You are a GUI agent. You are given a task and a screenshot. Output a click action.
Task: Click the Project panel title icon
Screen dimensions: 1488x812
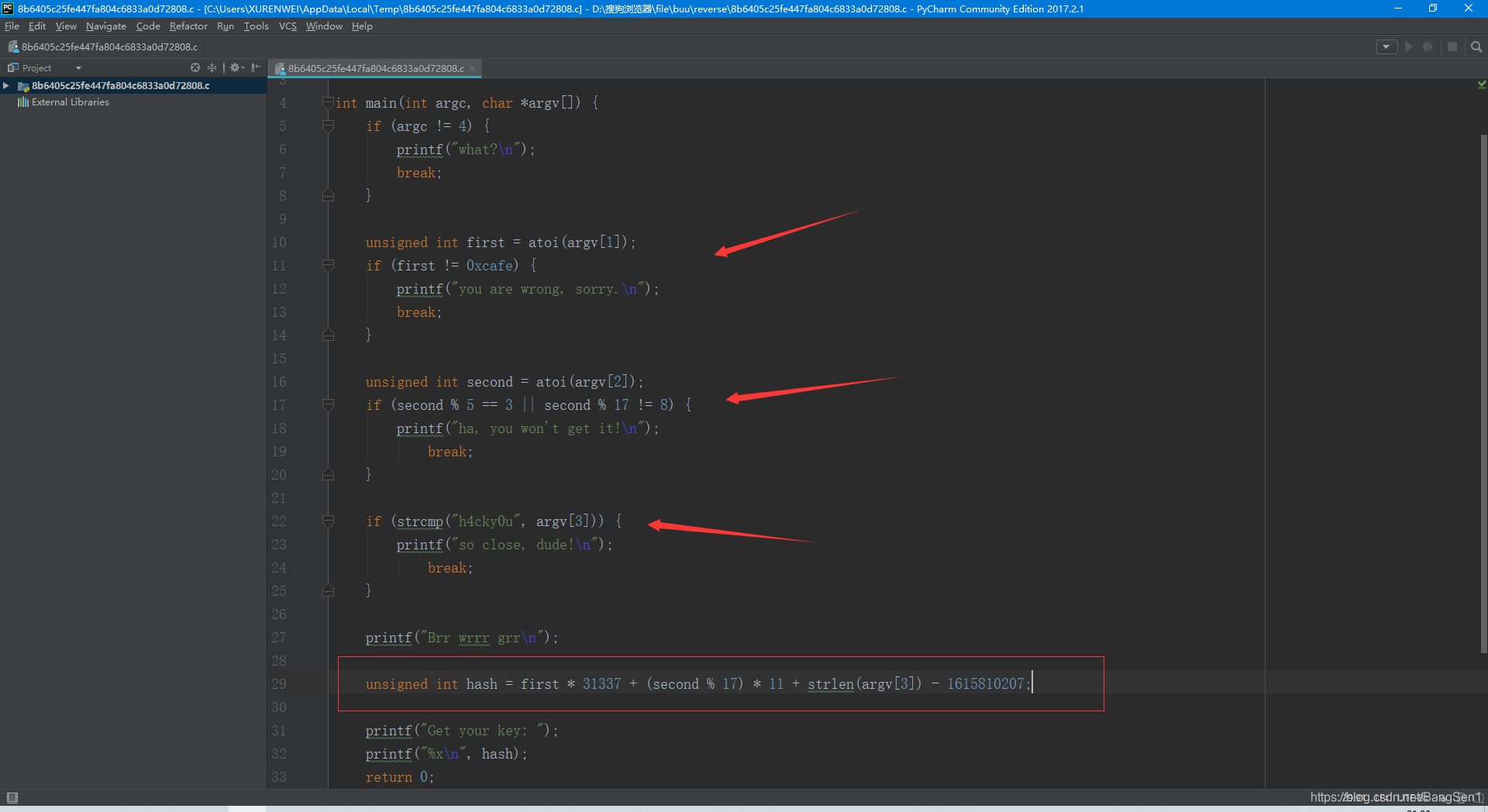12,68
